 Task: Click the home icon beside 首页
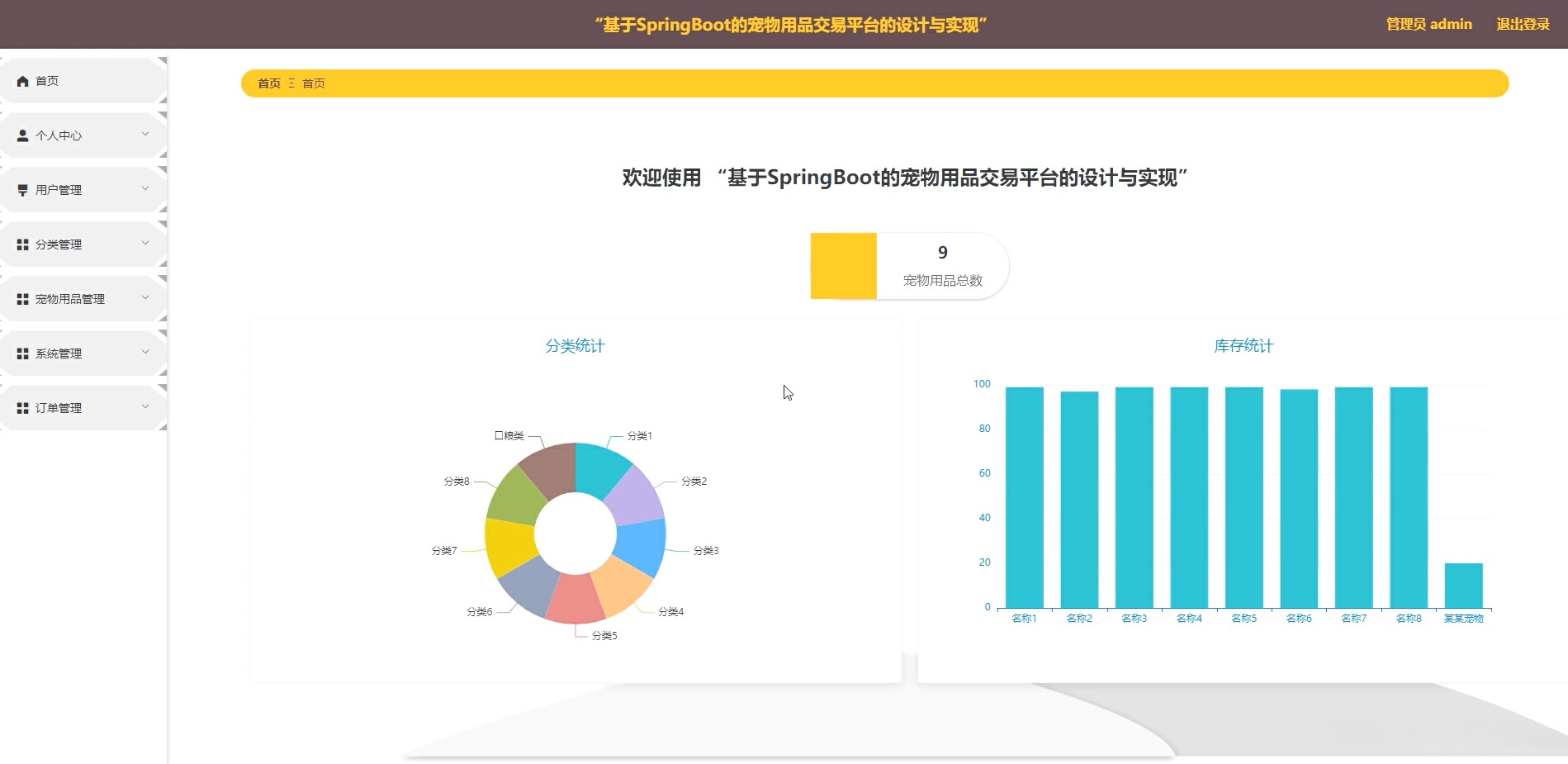(22, 80)
